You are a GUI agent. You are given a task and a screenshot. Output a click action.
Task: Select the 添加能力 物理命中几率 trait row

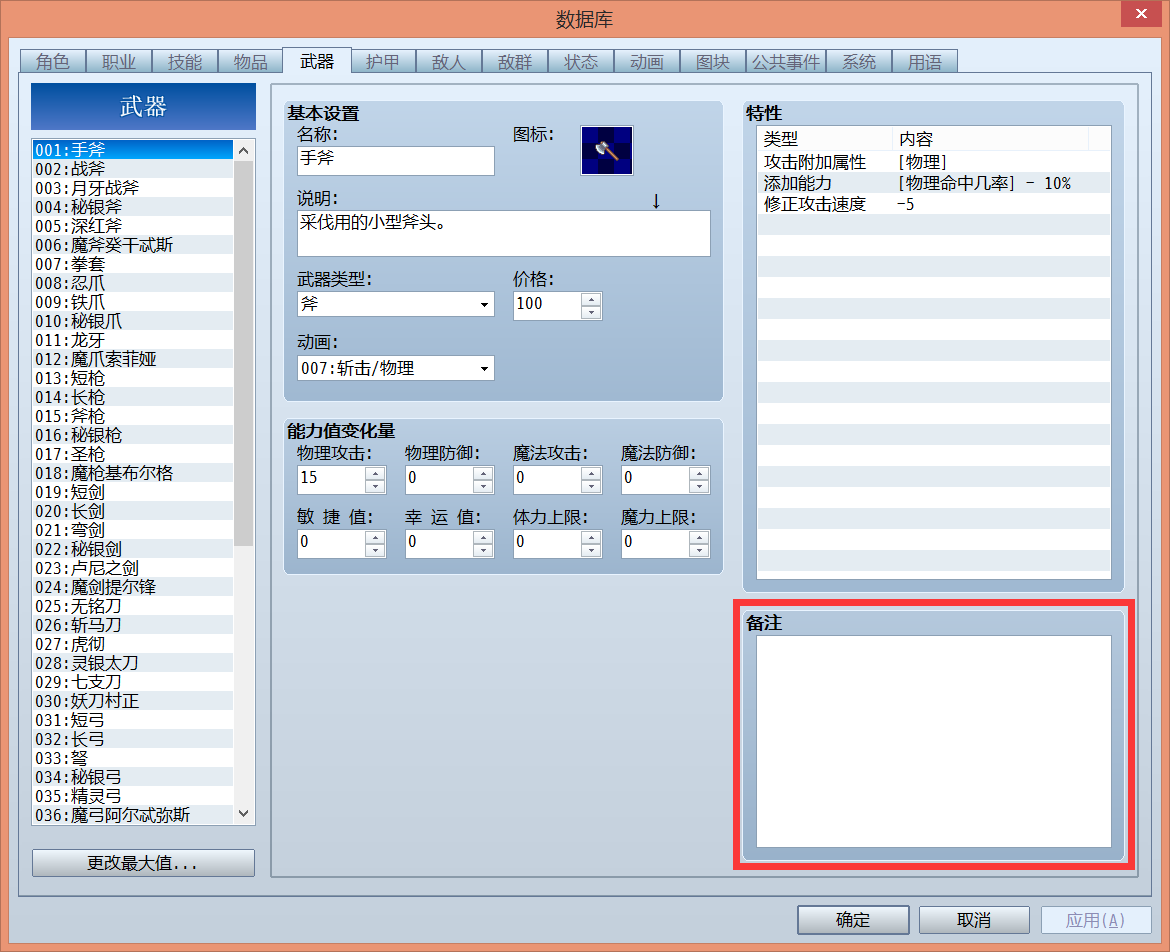[x=933, y=183]
